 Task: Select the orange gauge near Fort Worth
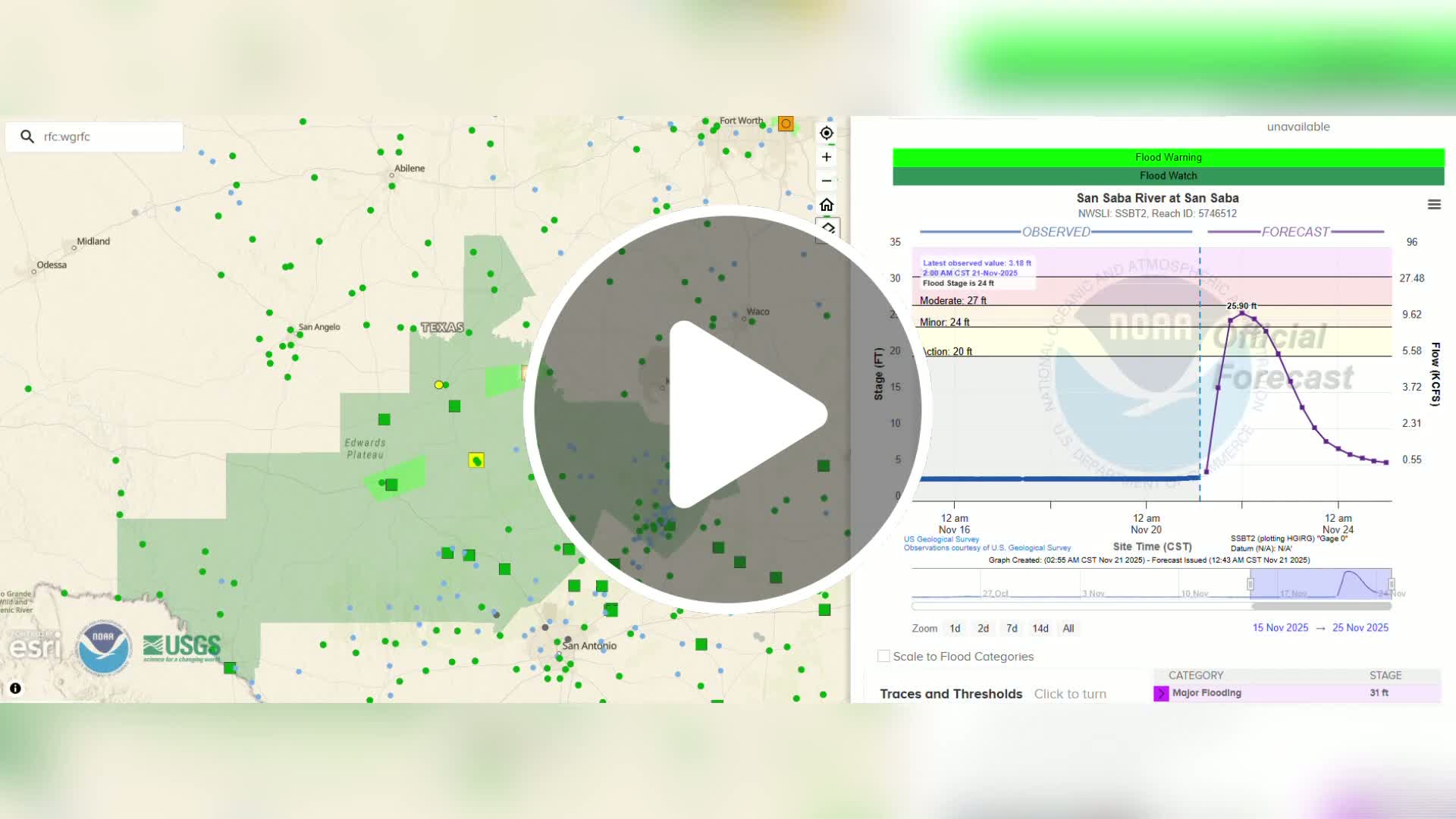point(786,124)
